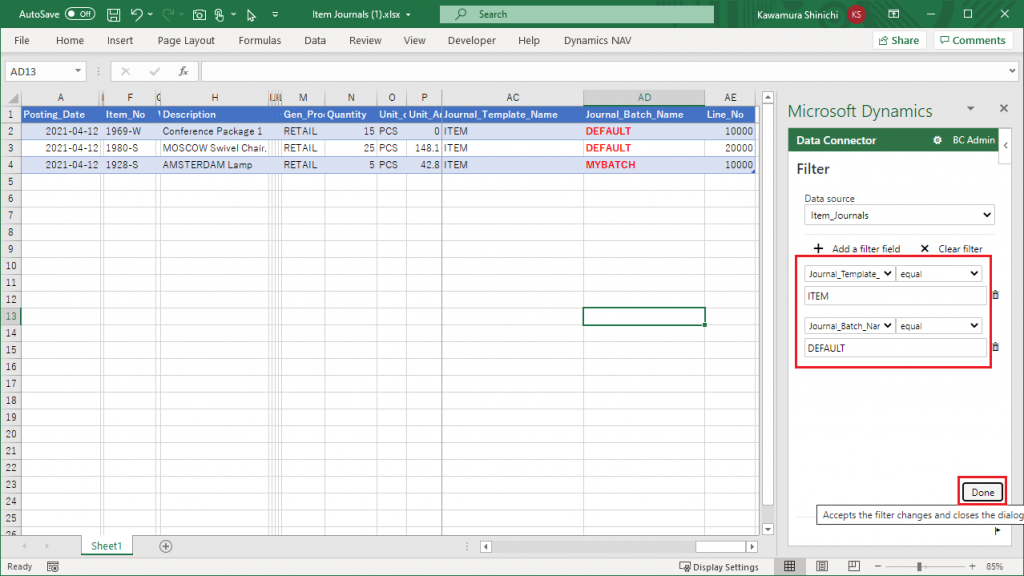Click the Done button

pyautogui.click(x=982, y=492)
